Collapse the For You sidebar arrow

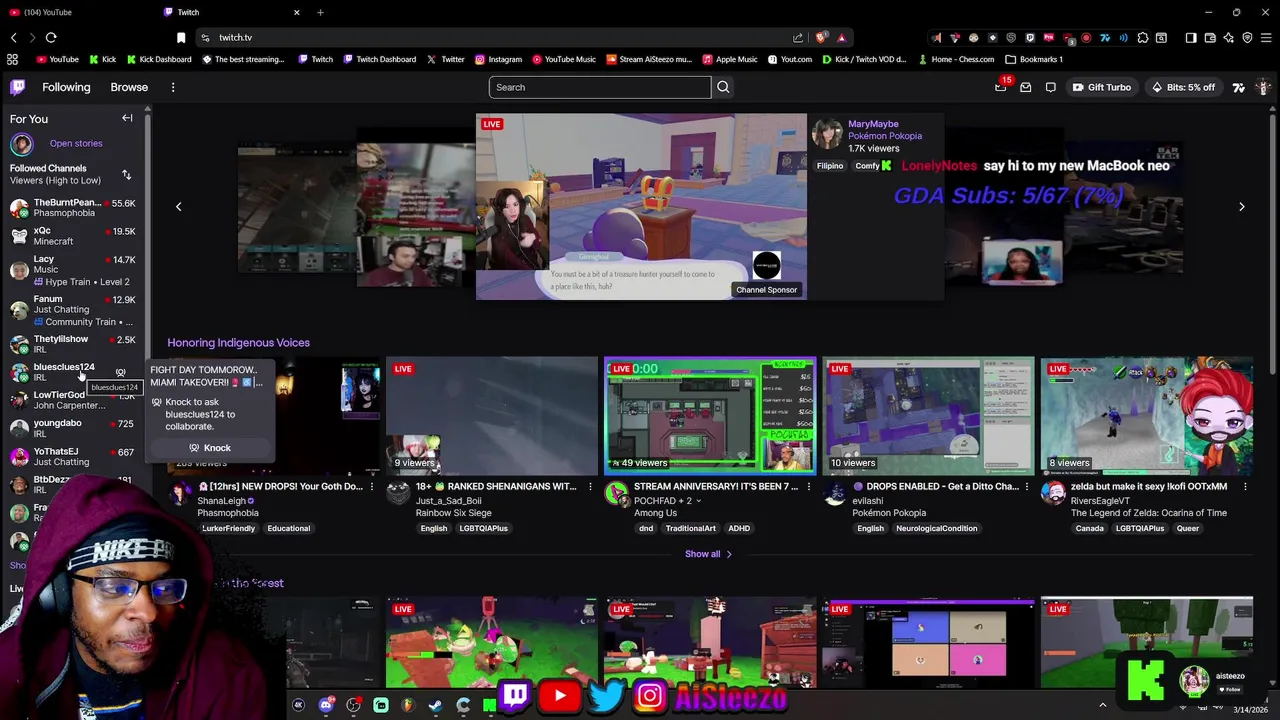(x=127, y=118)
